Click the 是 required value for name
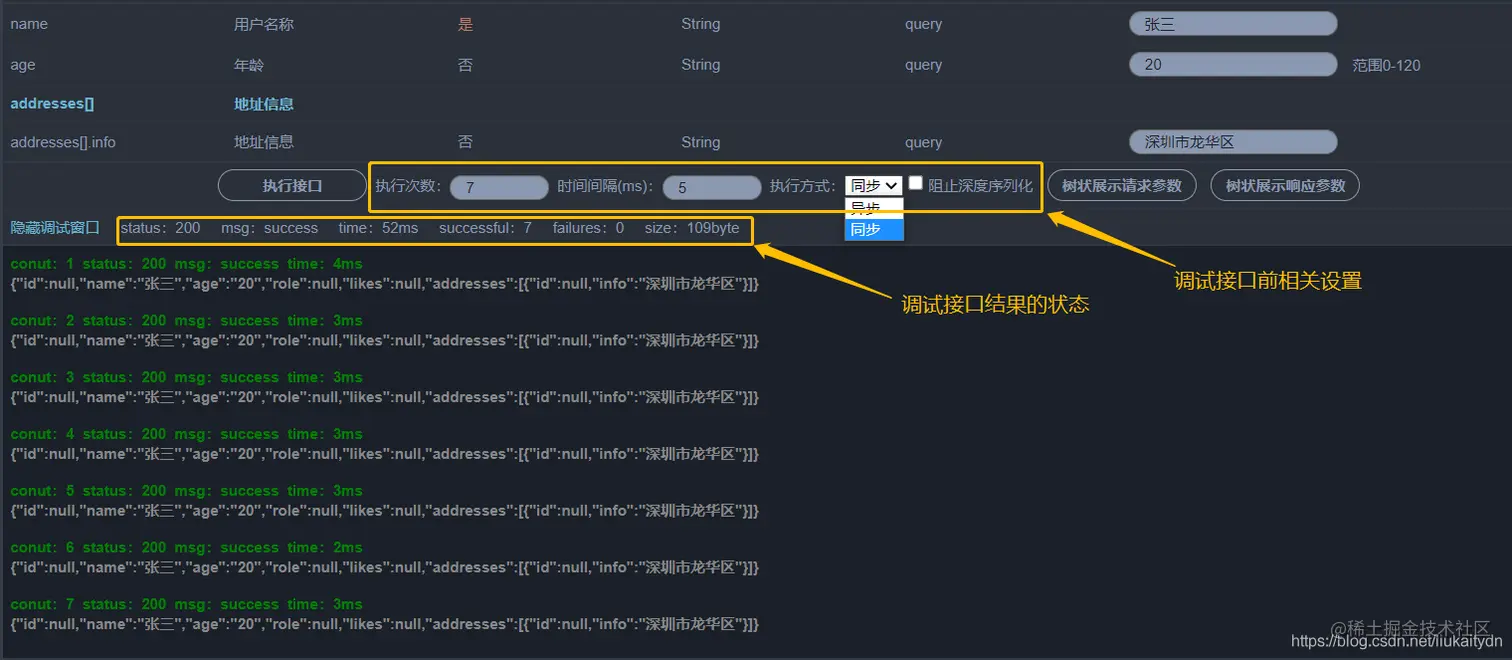 [x=465, y=24]
